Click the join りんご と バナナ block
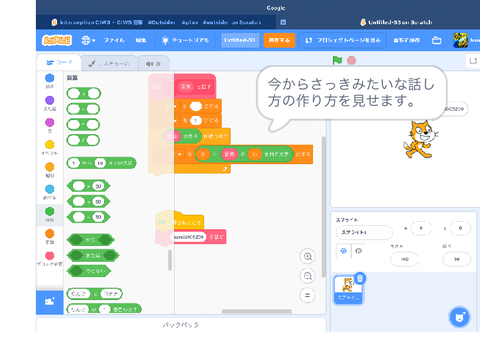The height and width of the screenshot is (360, 480). pyautogui.click(x=95, y=294)
